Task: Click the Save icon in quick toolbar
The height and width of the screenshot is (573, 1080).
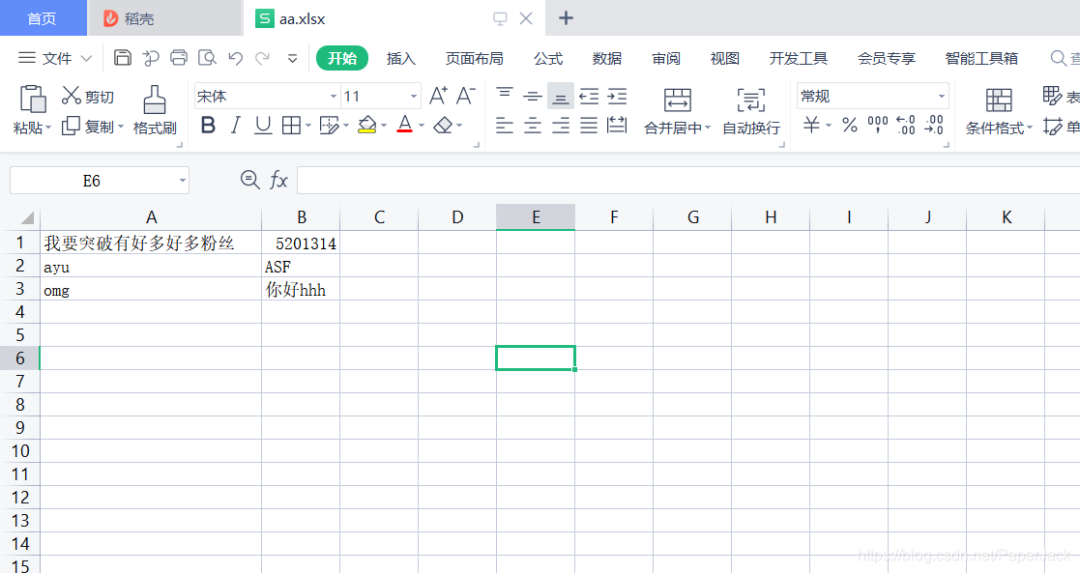Action: pos(123,58)
